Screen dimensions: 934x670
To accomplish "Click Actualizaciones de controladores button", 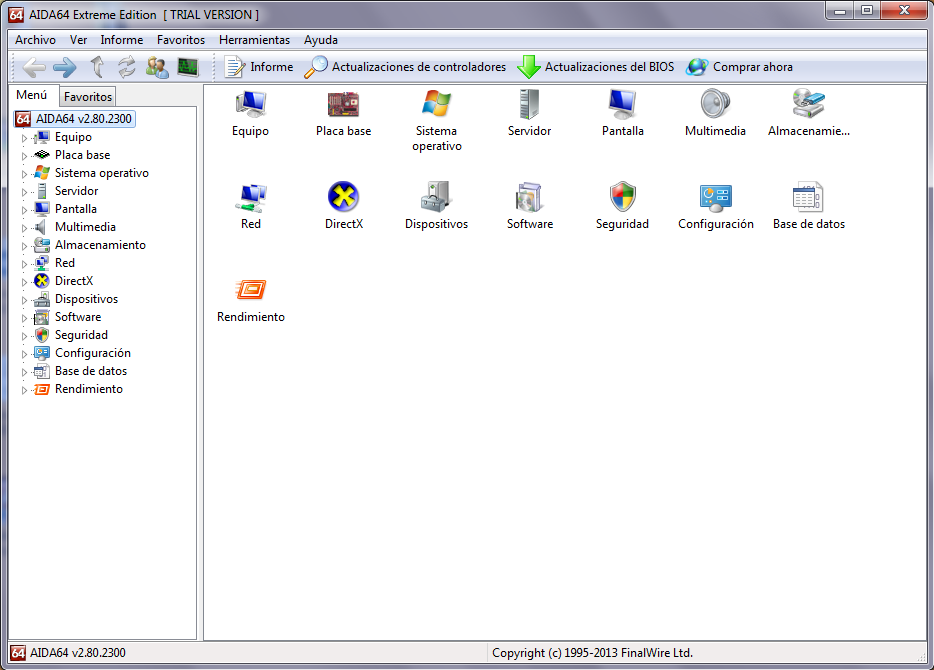I will point(405,67).
